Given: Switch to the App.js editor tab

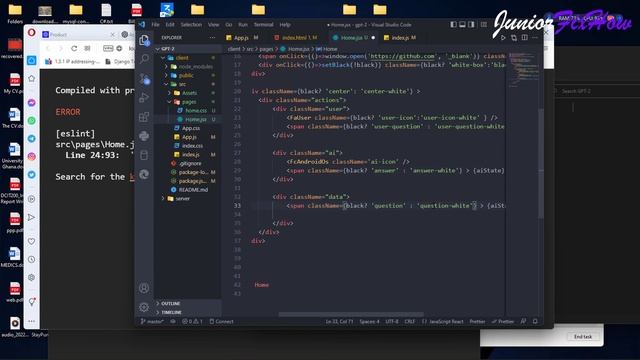Looking at the screenshot, I should click(242, 38).
